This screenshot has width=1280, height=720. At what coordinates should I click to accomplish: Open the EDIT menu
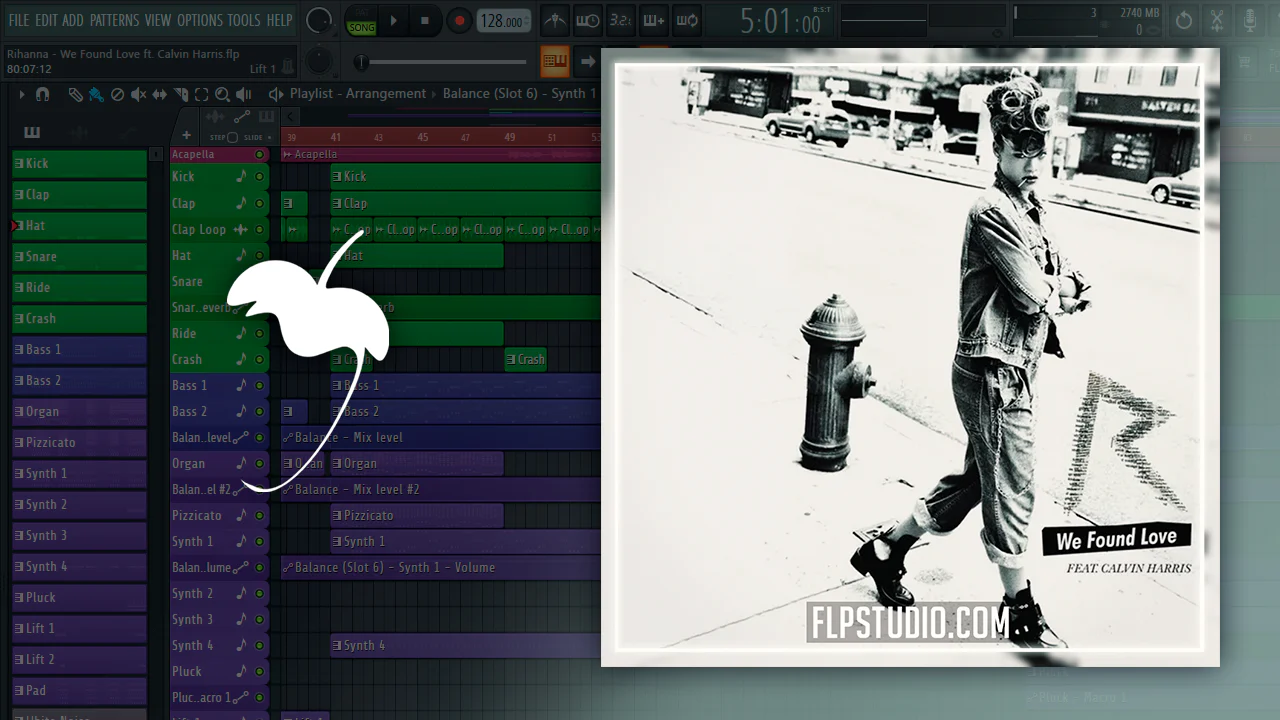pos(46,20)
